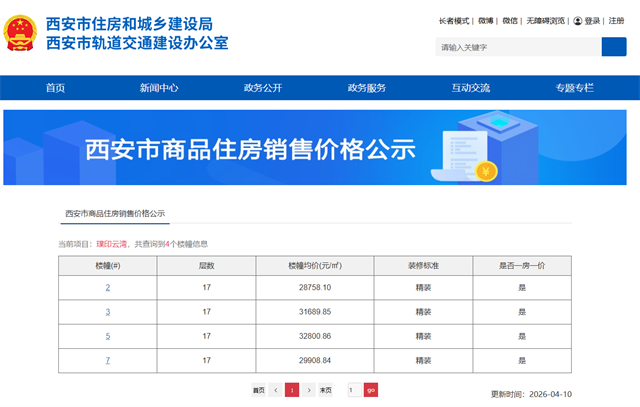Toggle 无障碍浏览 accessibility browsing
The width and height of the screenshot is (640, 407).
[x=546, y=21]
